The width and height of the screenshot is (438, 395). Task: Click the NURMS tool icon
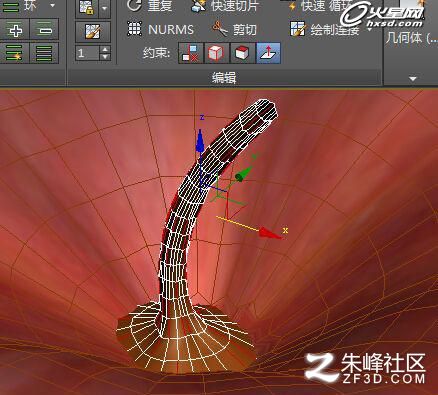click(x=135, y=29)
